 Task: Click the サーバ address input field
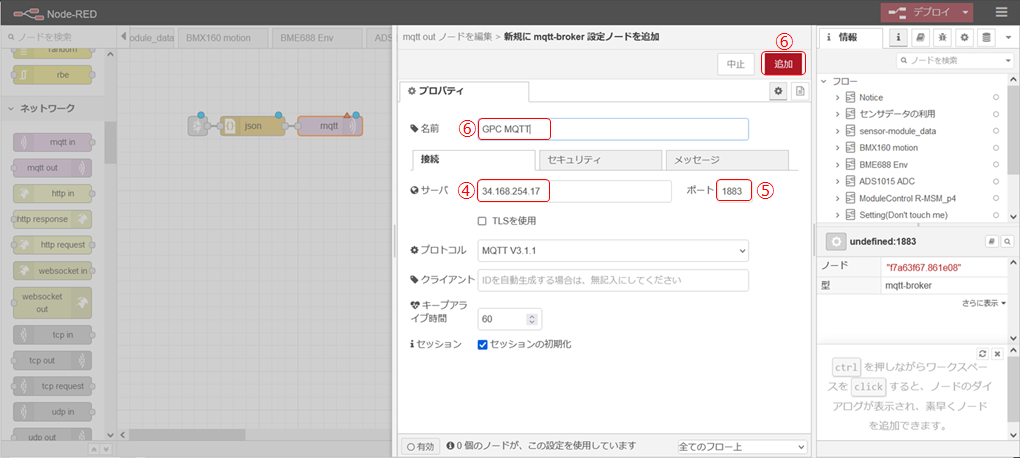574,191
